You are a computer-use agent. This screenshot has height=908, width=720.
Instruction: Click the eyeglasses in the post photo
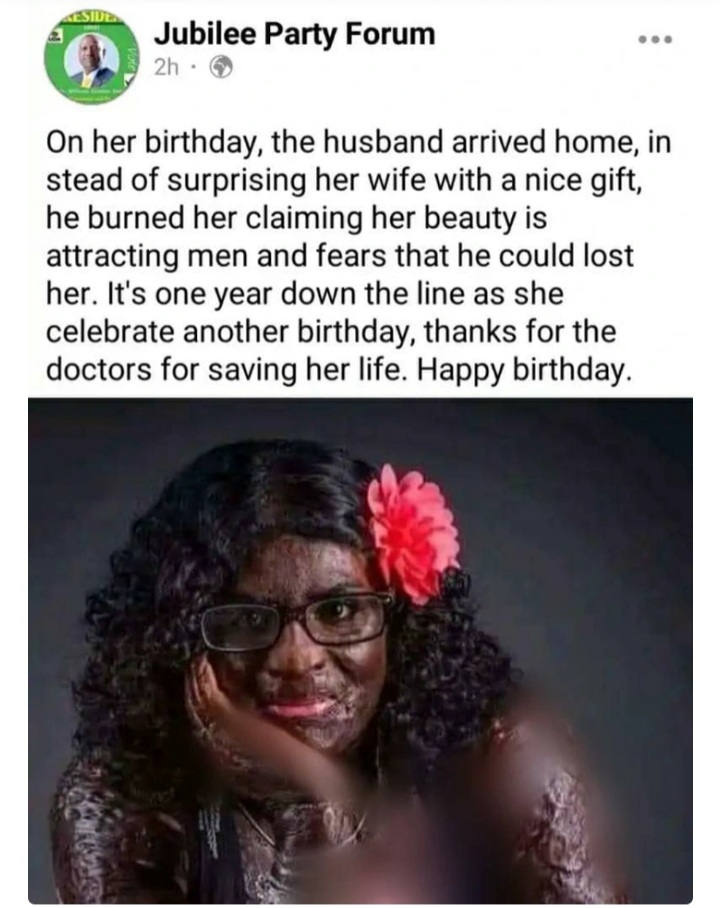point(297,622)
